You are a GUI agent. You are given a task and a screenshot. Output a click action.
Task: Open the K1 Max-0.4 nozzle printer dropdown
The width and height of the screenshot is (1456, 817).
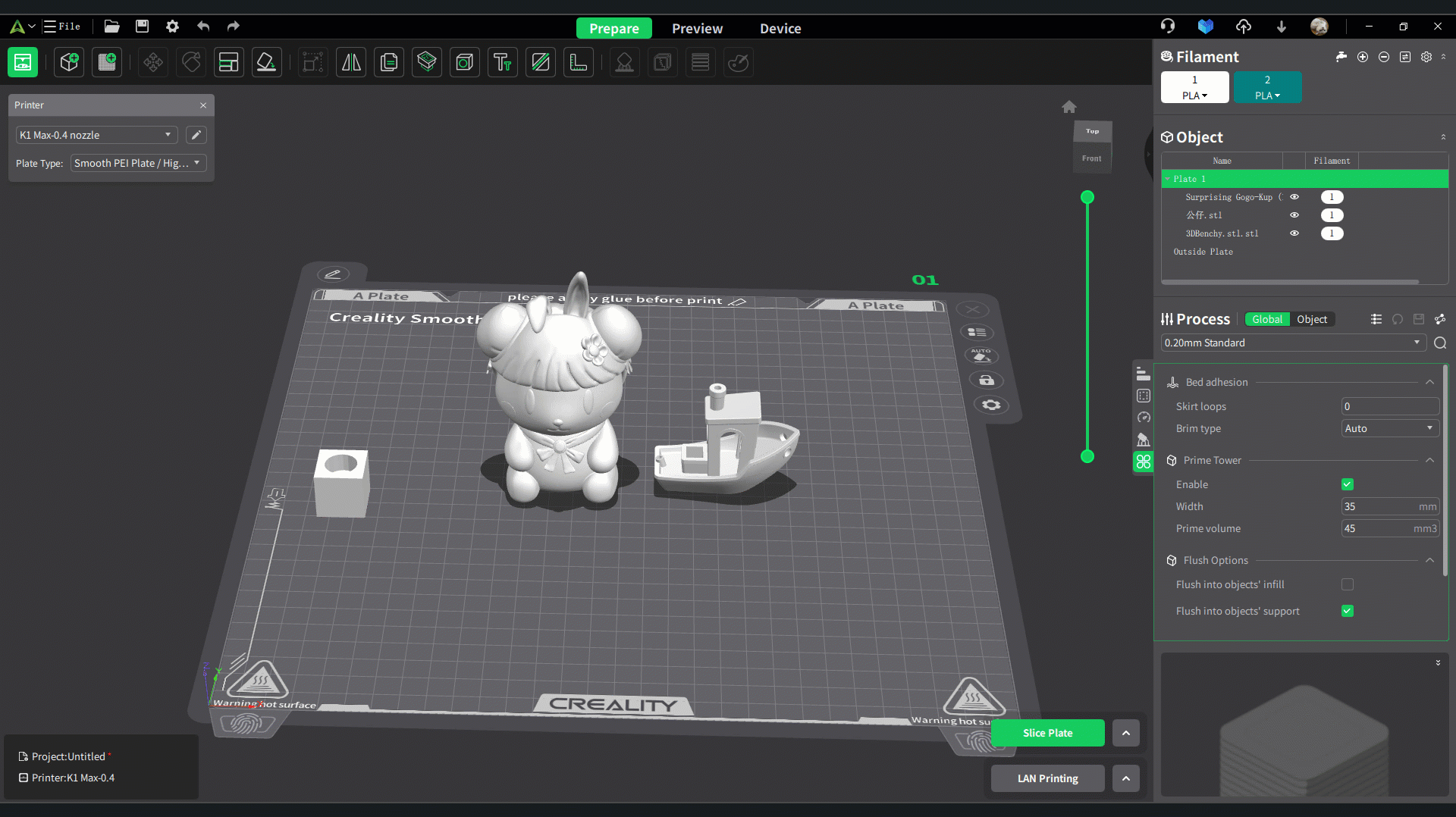[x=96, y=135]
